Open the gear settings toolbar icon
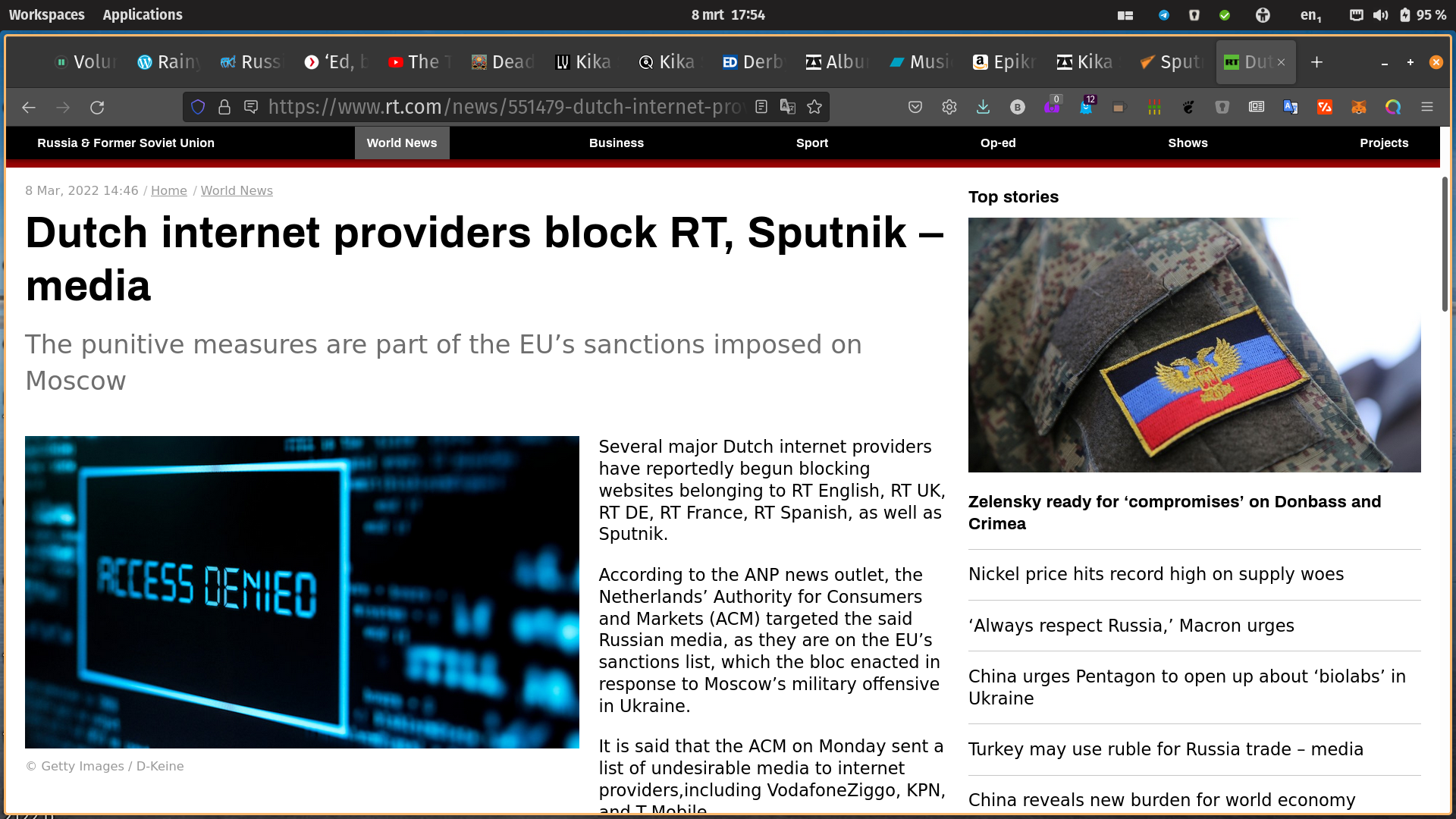Viewport: 1456px width, 819px height. click(949, 107)
